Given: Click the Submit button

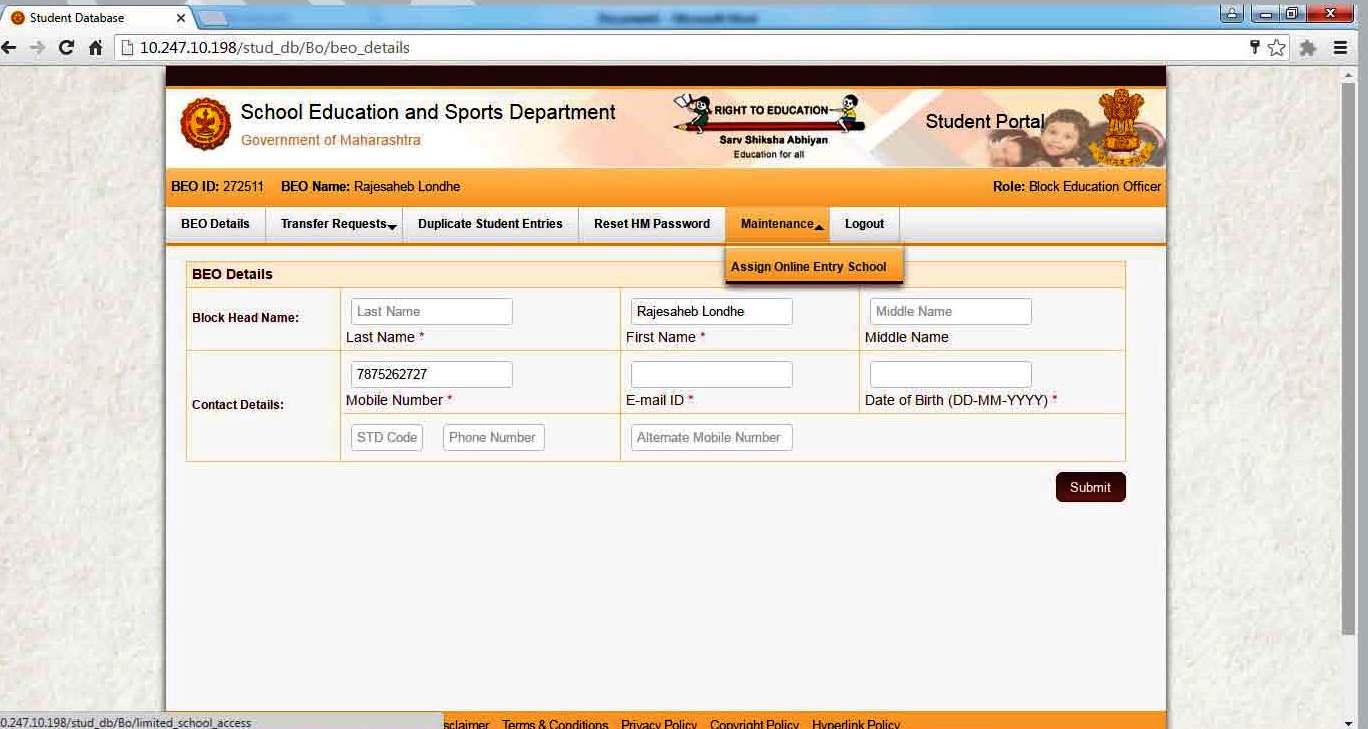Looking at the screenshot, I should [1090, 487].
